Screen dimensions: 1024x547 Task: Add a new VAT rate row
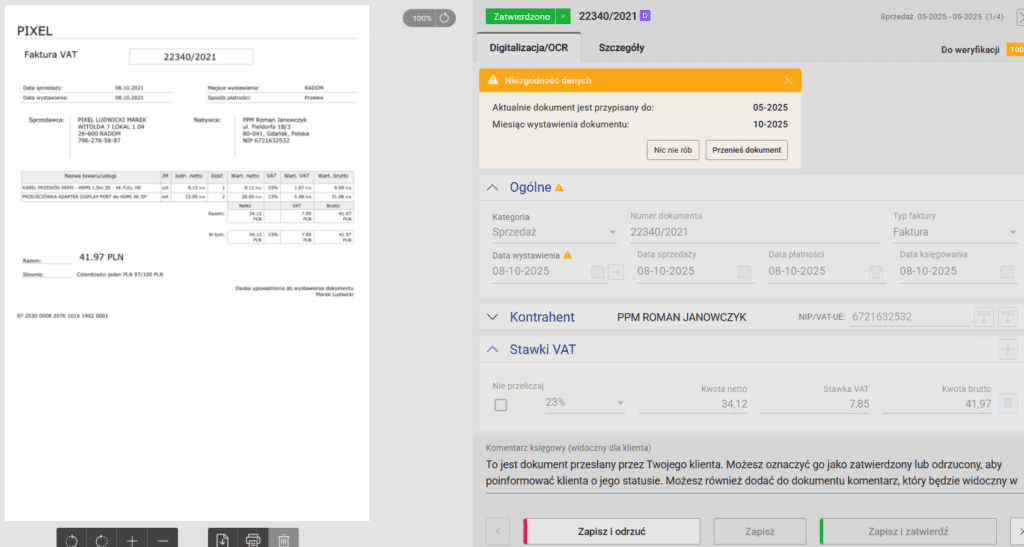(1008, 350)
